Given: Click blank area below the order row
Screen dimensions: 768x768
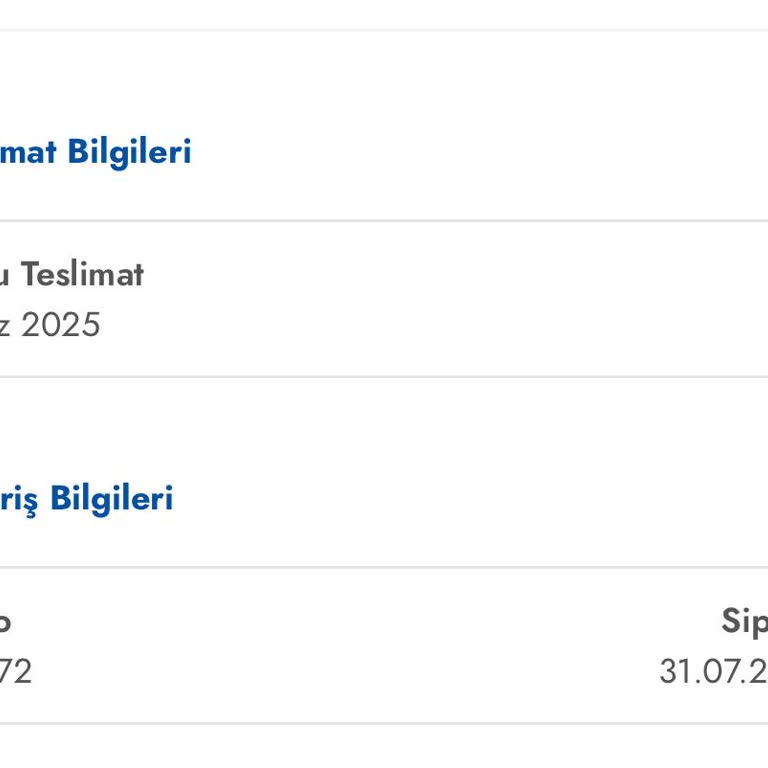Looking at the screenshot, I should 384,748.
